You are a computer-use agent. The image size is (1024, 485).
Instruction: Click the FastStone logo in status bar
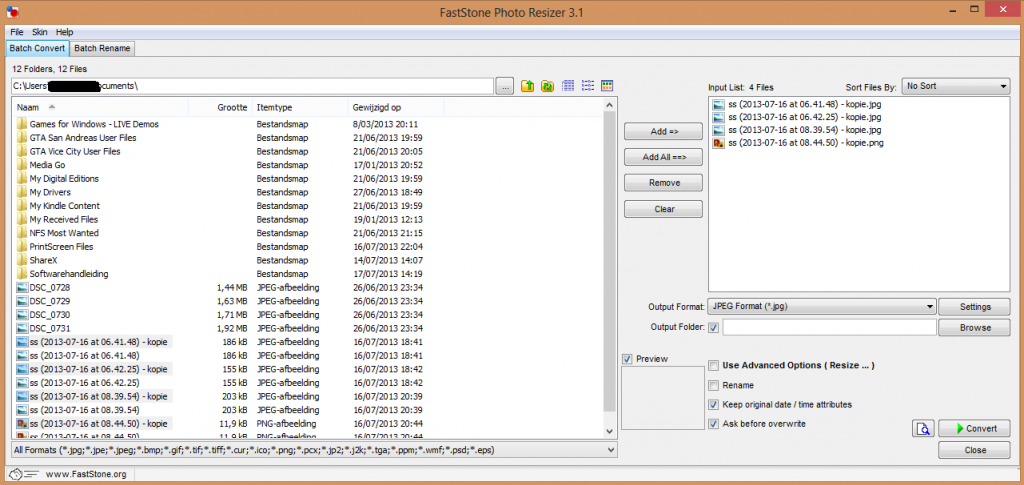25,474
